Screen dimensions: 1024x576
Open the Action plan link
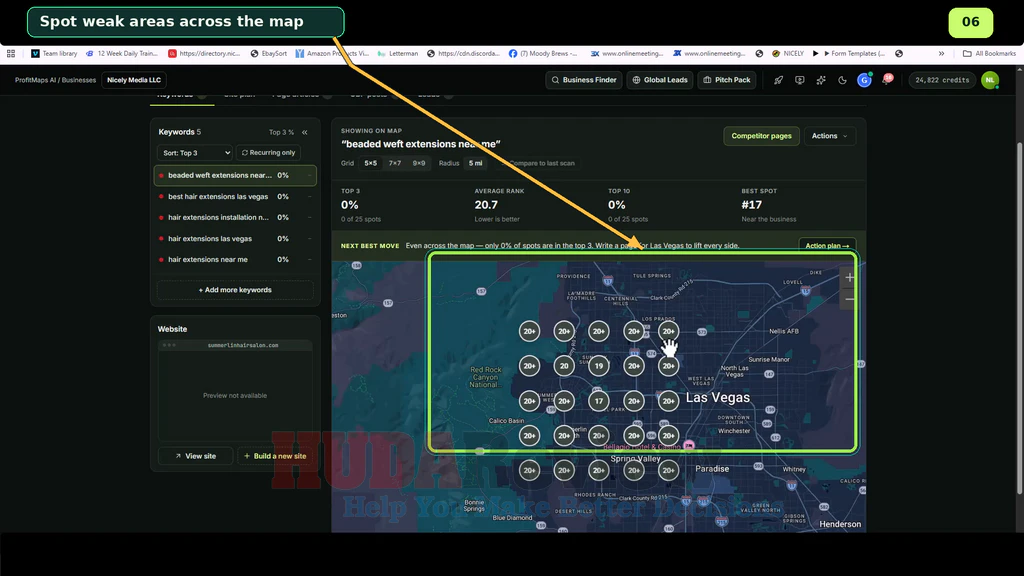(x=827, y=246)
